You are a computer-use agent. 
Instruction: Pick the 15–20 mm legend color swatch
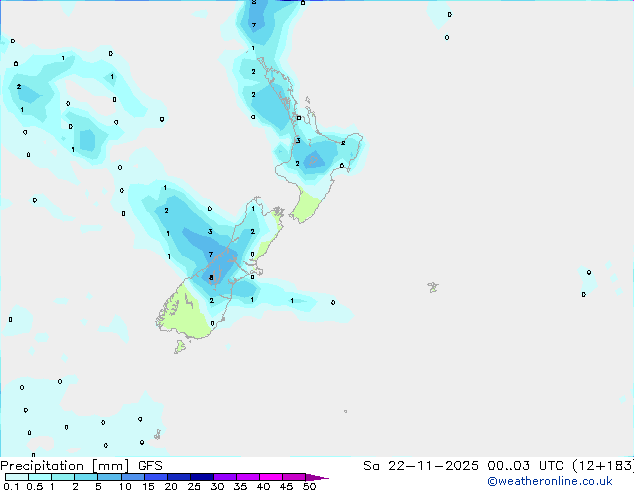156,477
